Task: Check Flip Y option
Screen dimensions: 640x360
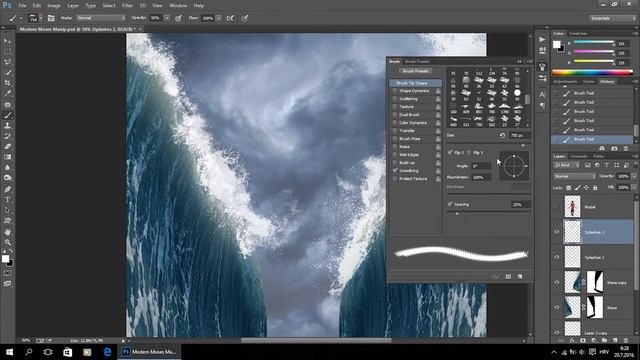Action: tap(469, 152)
